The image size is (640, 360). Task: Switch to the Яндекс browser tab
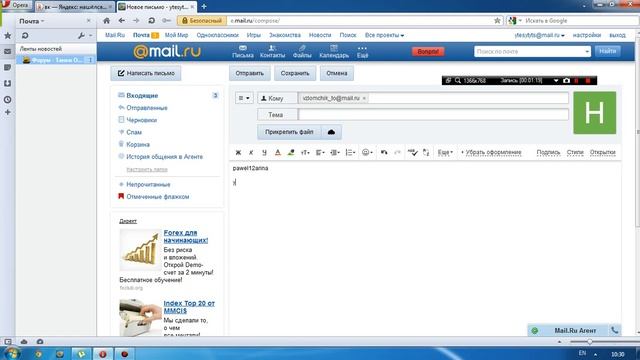pos(75,7)
